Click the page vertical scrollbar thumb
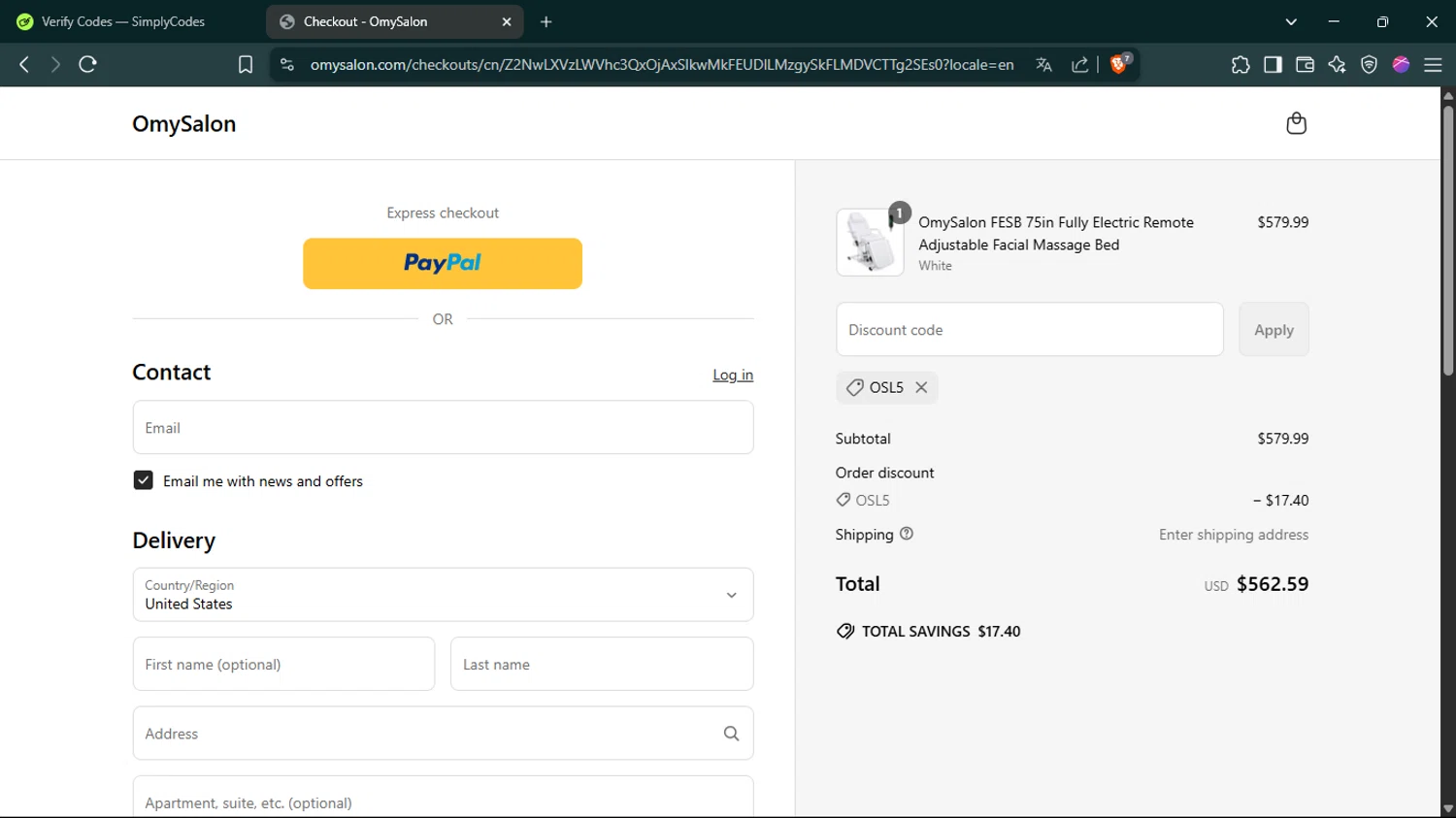The width and height of the screenshot is (1456, 818). click(1448, 240)
